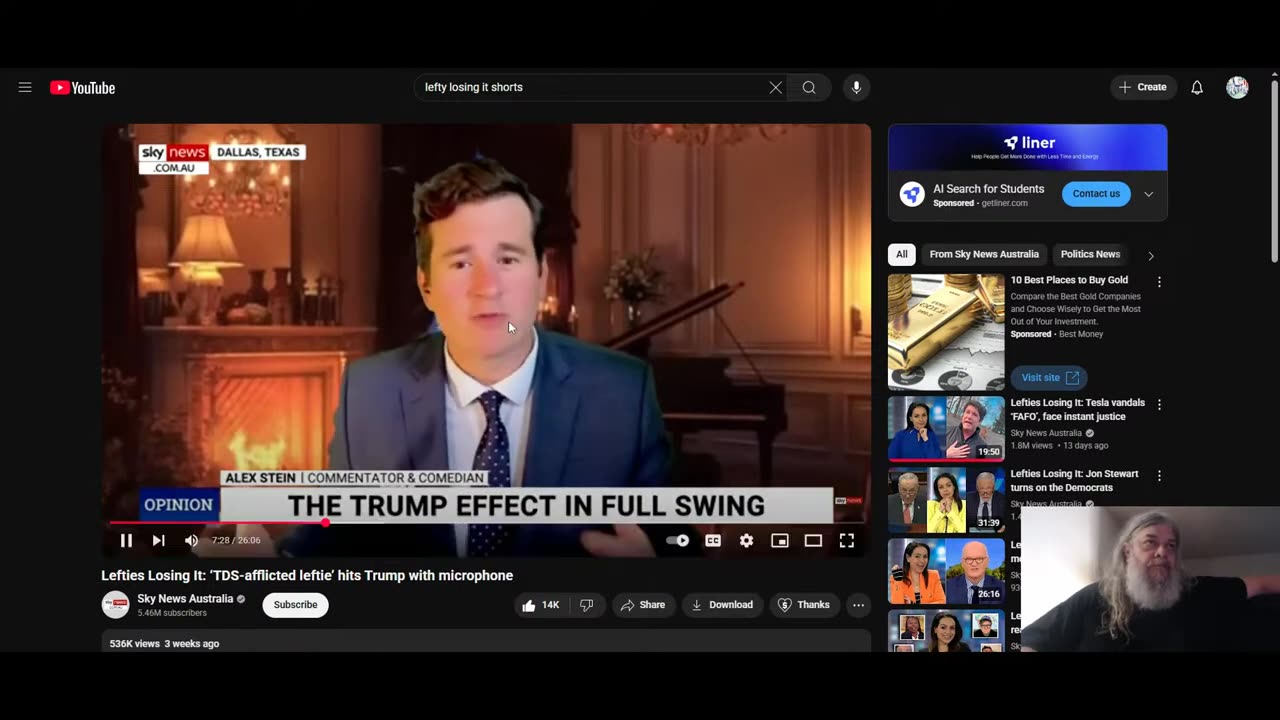Screen dimensions: 1280x720
Task: Toggle the autoplay switch
Action: [x=678, y=540]
